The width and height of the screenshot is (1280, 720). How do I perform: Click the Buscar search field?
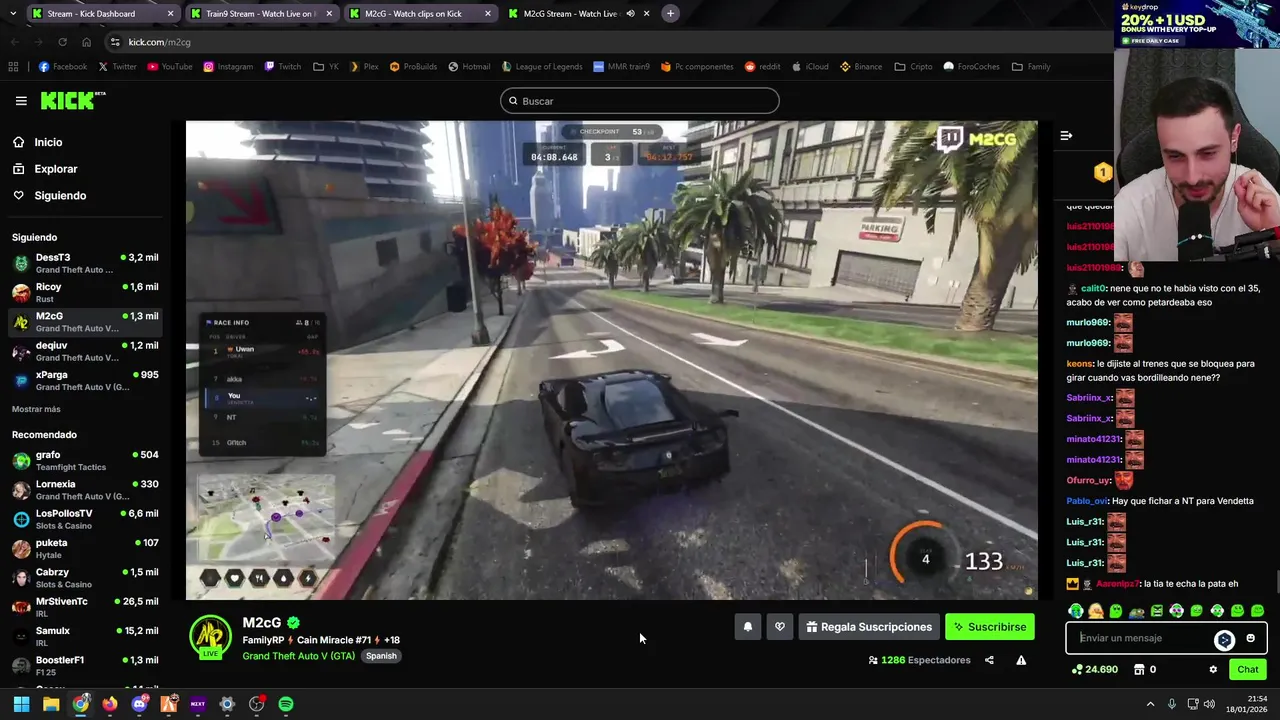640,101
